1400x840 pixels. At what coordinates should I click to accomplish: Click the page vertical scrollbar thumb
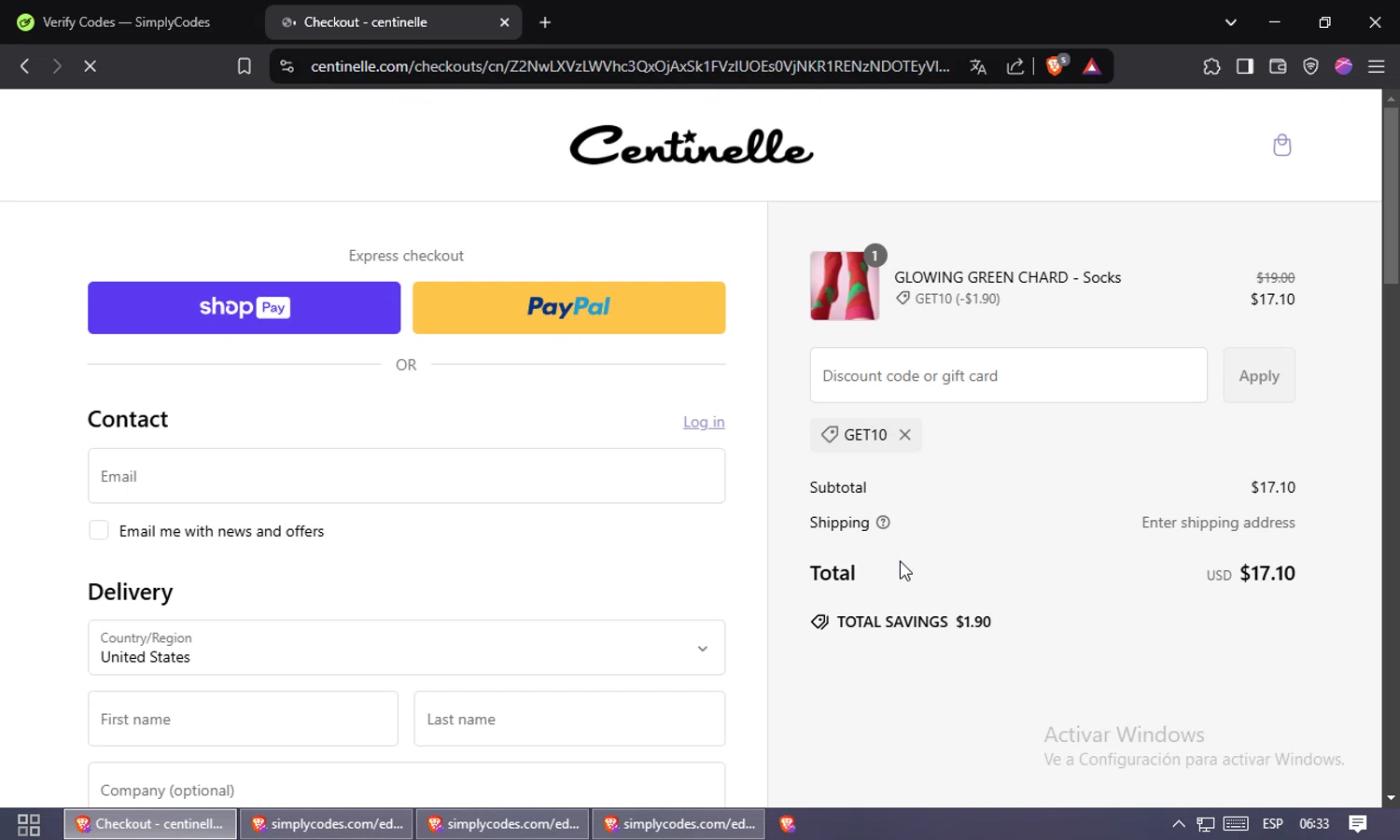point(1391,196)
